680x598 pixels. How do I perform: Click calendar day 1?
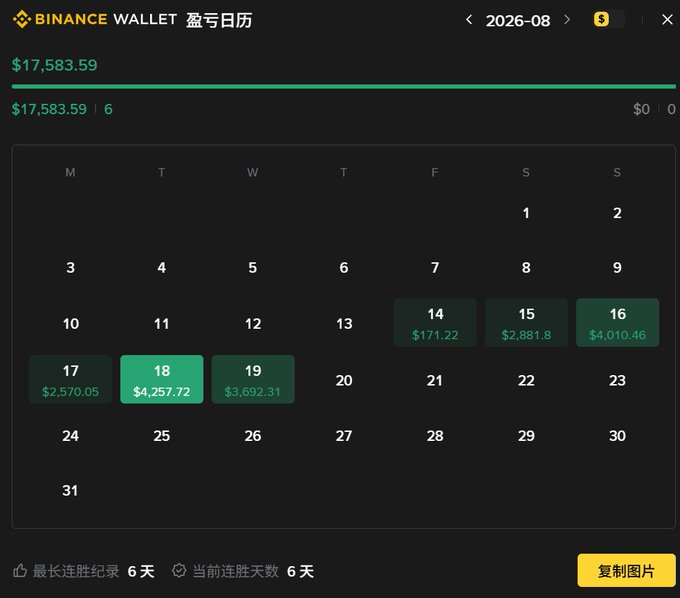click(526, 213)
